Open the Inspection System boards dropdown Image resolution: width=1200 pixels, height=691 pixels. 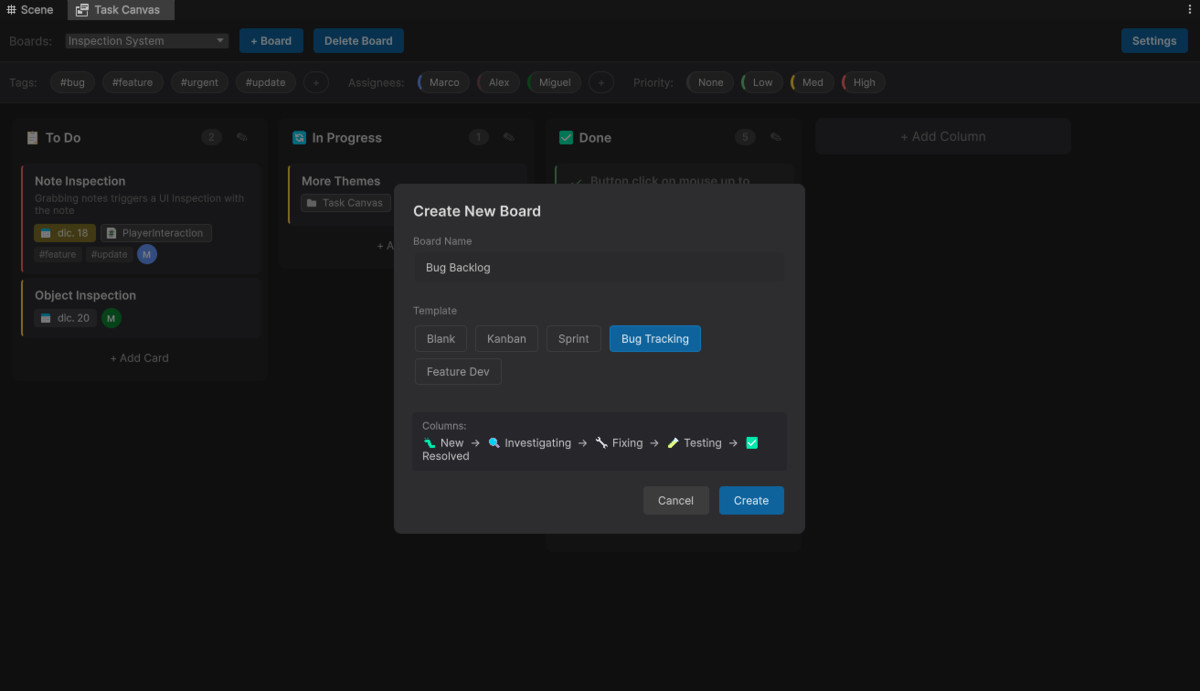point(145,40)
